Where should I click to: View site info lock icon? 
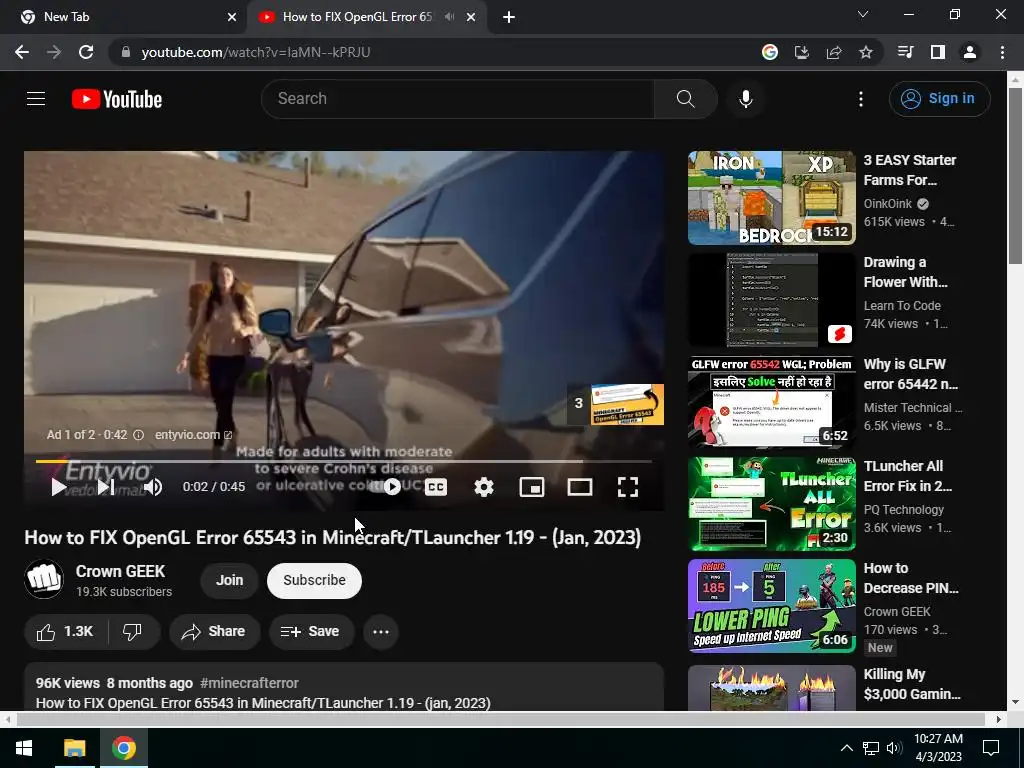click(126, 52)
